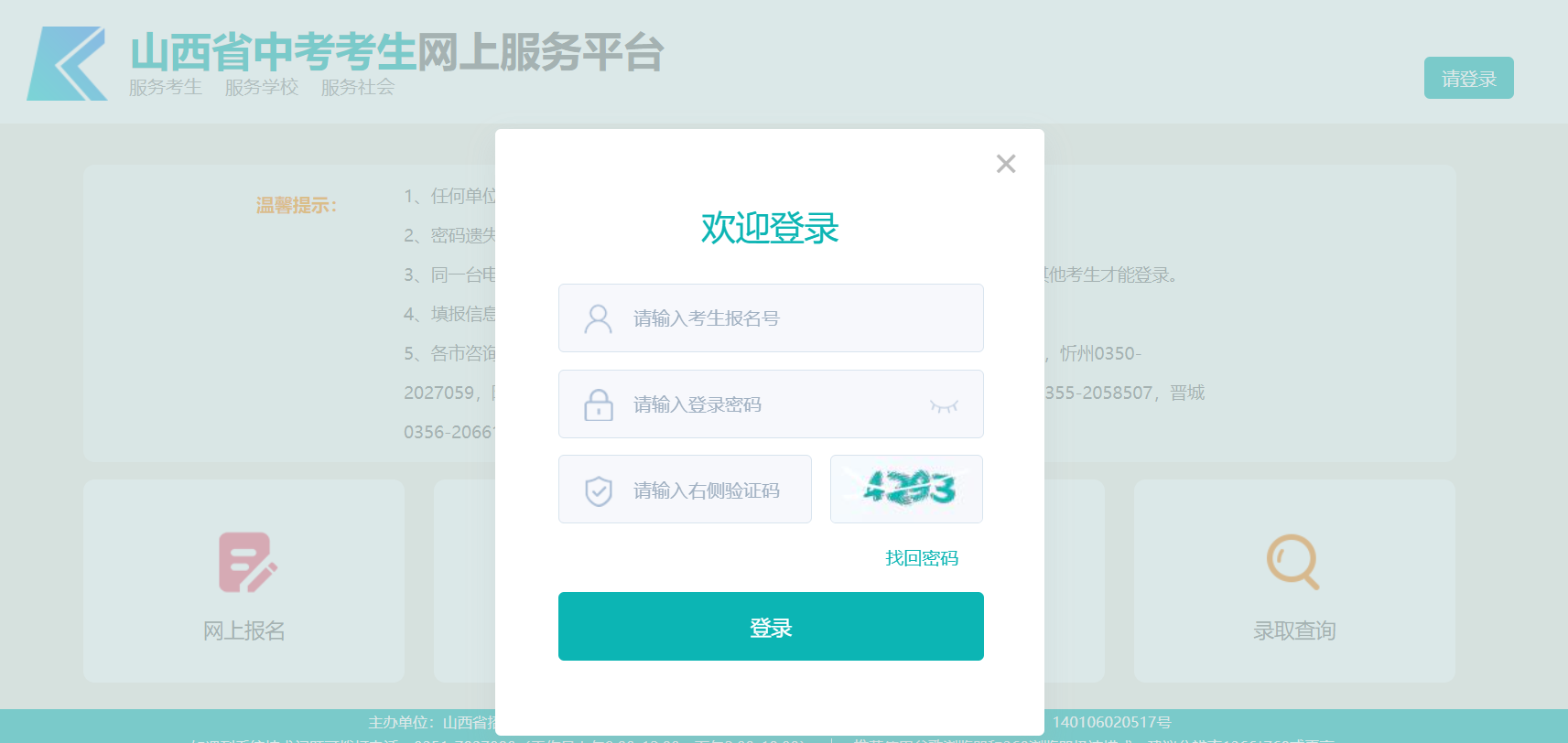Image resolution: width=1568 pixels, height=743 pixels.
Task: Open the 网上报名 card label
Action: (x=243, y=630)
